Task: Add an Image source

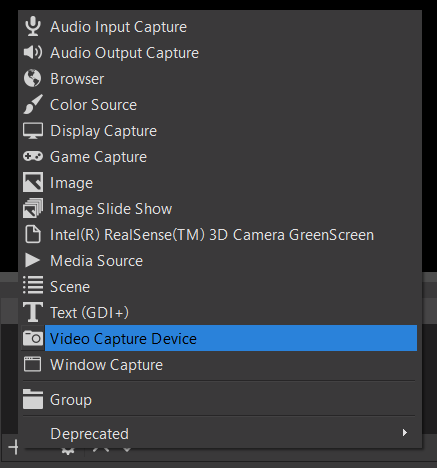Action: (220, 183)
